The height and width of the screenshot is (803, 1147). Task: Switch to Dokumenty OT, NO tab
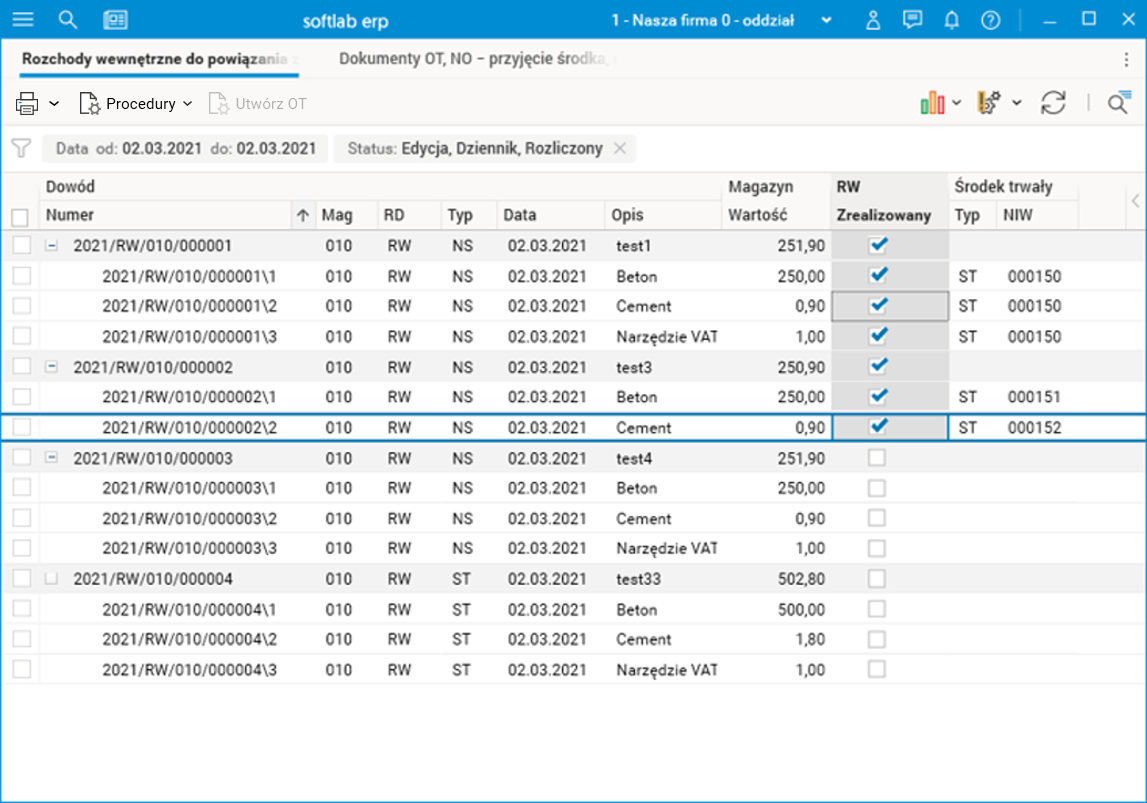pyautogui.click(x=474, y=59)
